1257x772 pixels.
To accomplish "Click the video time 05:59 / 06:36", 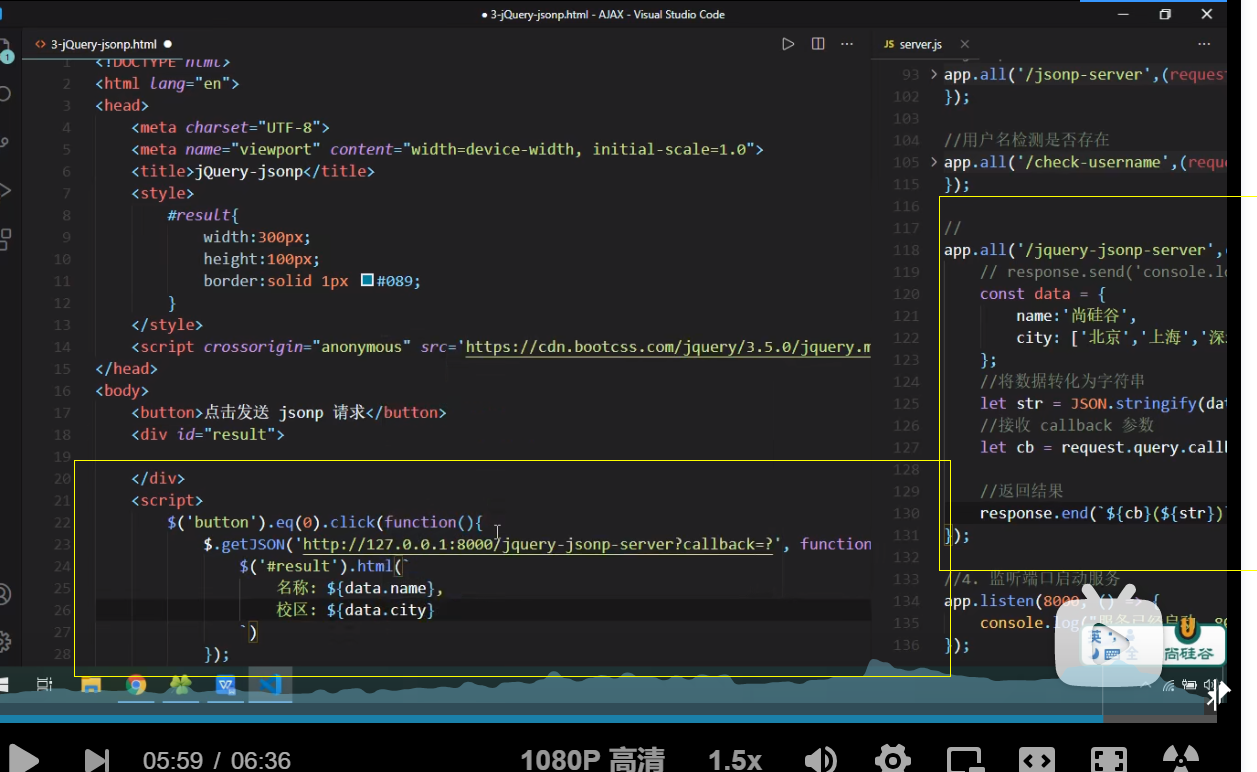I will tap(217, 760).
